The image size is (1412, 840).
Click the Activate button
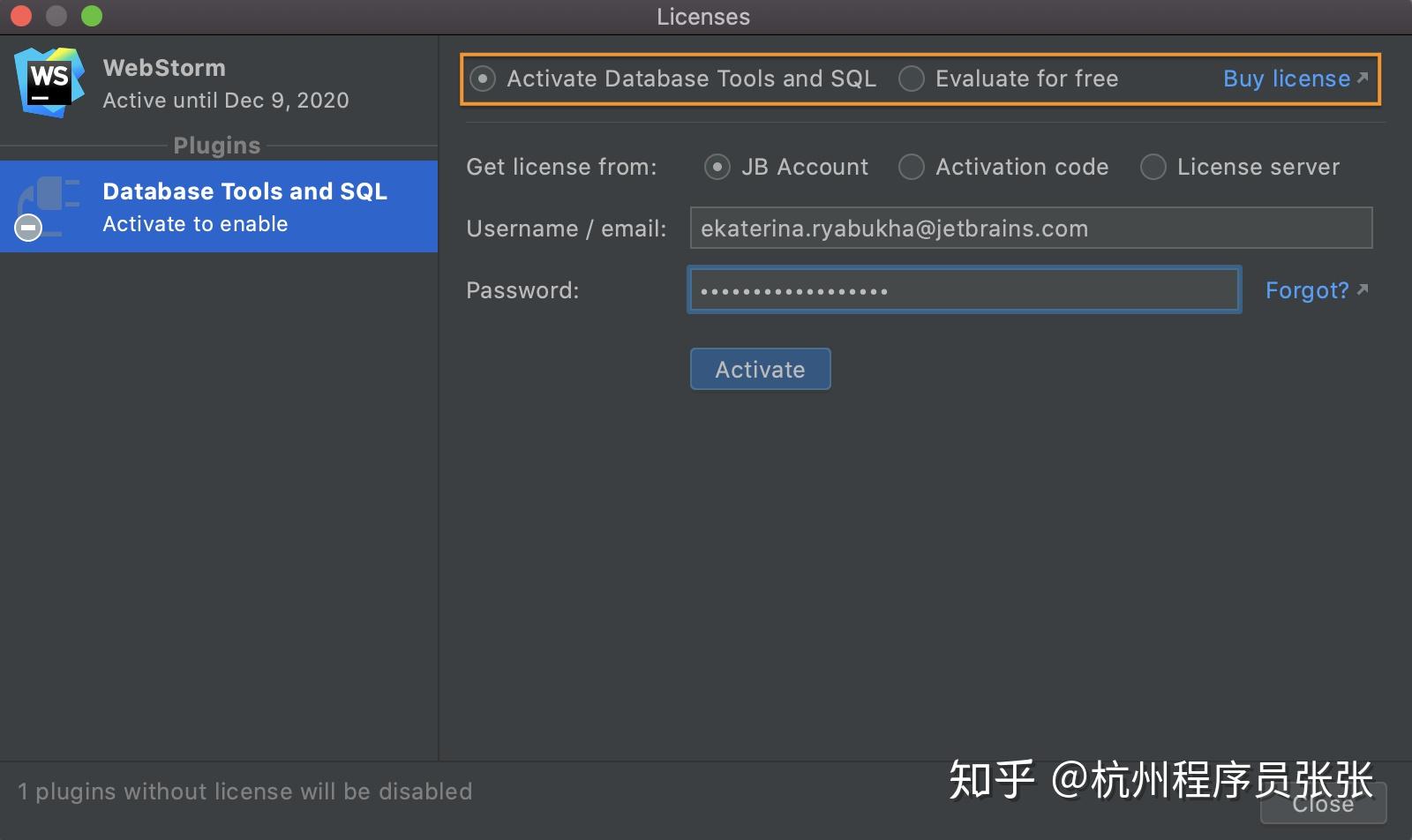pos(760,369)
